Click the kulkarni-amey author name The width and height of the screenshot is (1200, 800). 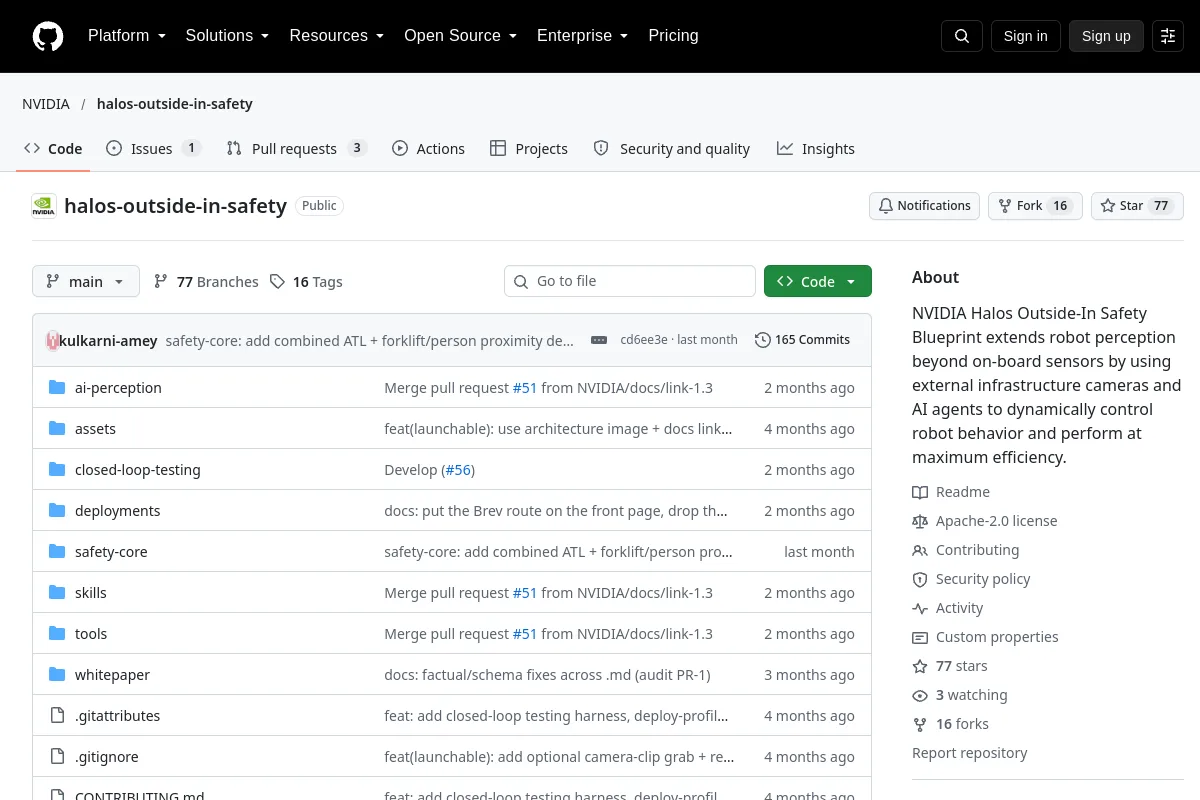pos(109,340)
